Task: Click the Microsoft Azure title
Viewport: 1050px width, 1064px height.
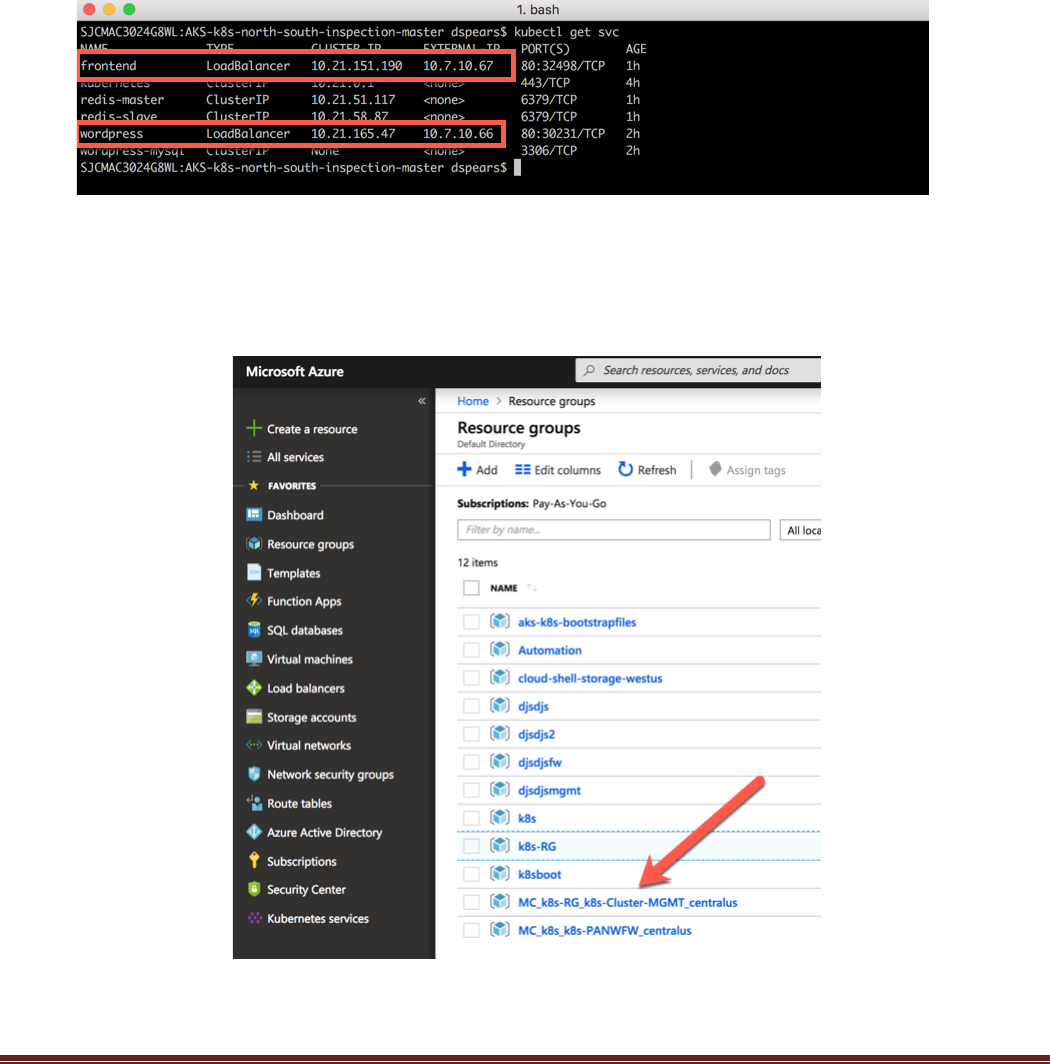Action: click(295, 371)
